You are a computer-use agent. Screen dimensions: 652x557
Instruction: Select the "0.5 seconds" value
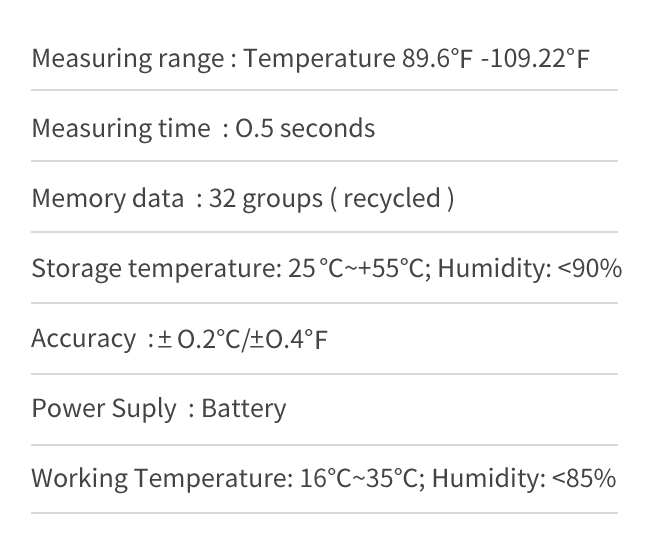click(305, 129)
